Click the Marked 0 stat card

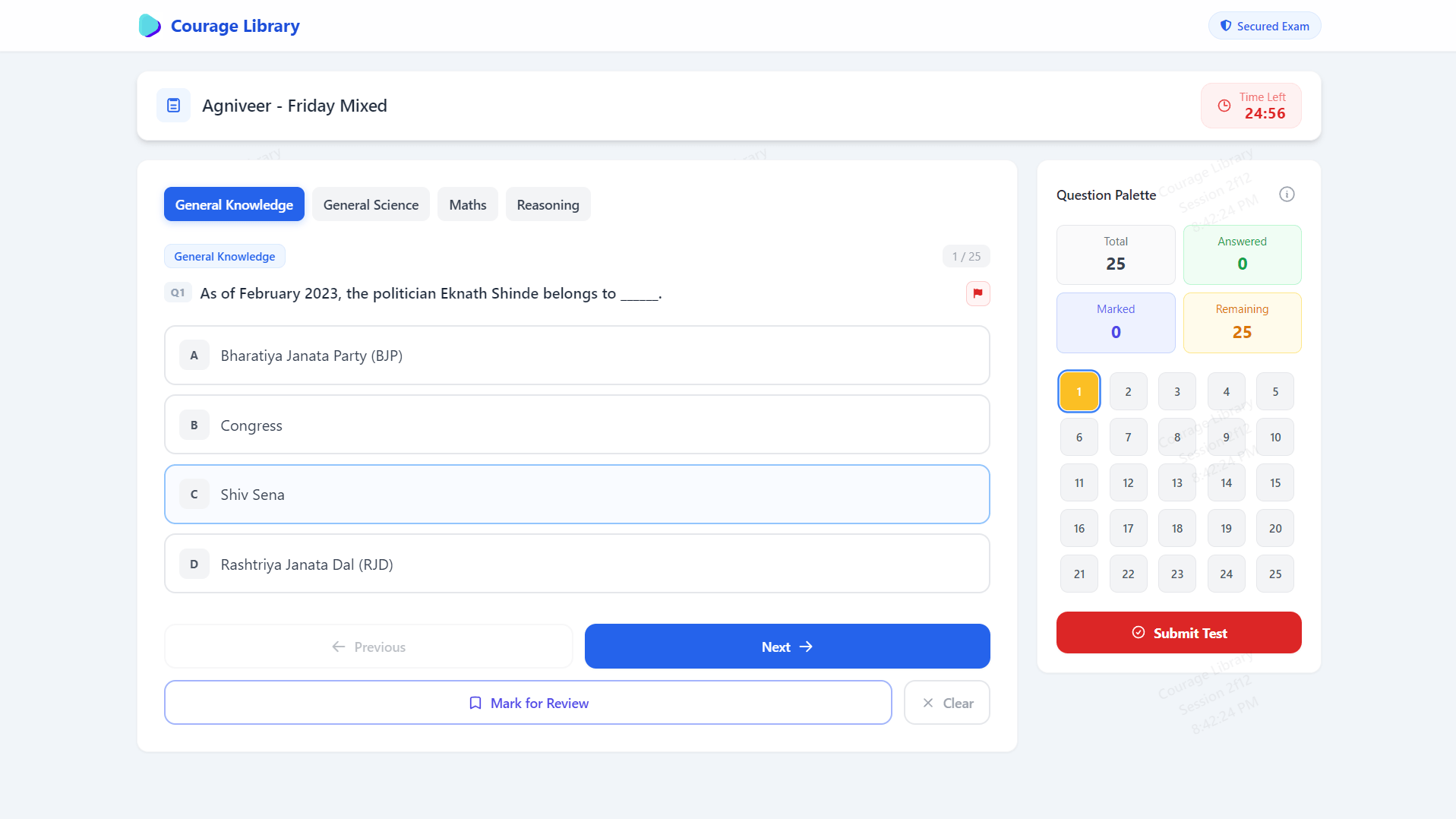click(1116, 323)
